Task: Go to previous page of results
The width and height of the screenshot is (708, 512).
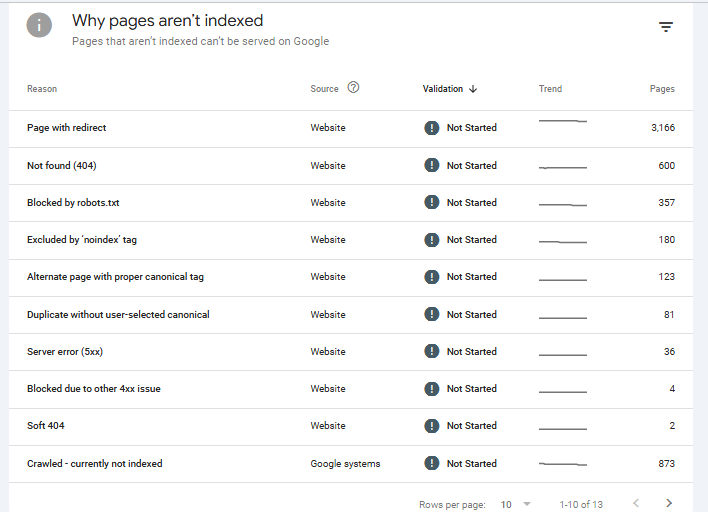Action: 635,503
